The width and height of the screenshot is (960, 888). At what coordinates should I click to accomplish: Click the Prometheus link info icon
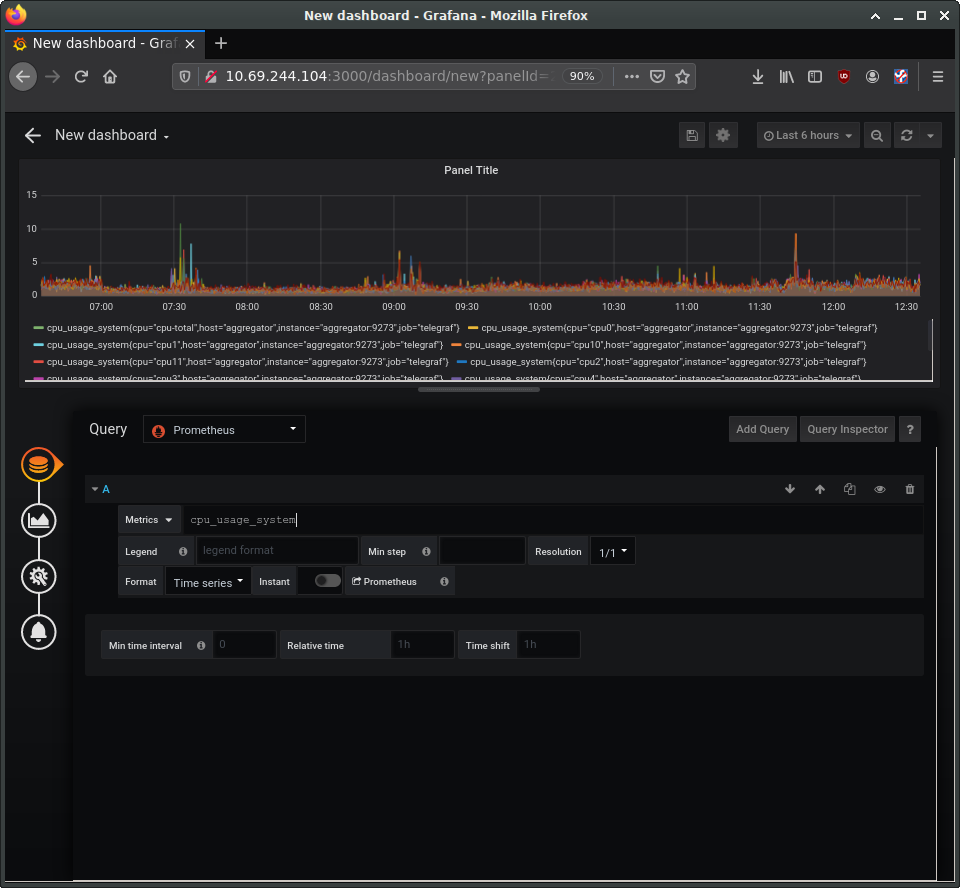444,582
